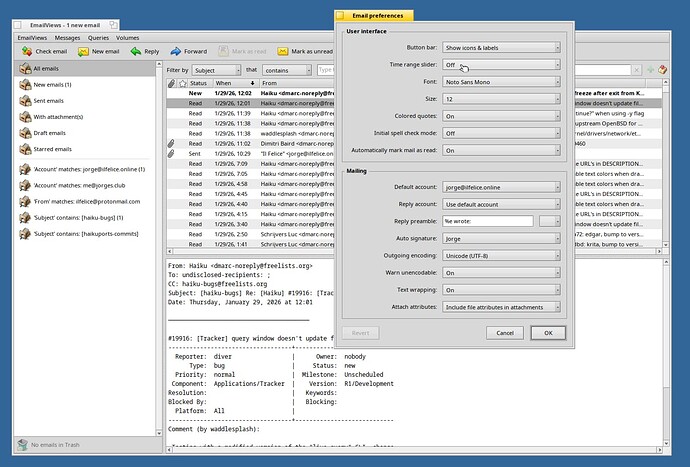Open New emails (1) folder icon
690x467 pixels.
(26, 85)
